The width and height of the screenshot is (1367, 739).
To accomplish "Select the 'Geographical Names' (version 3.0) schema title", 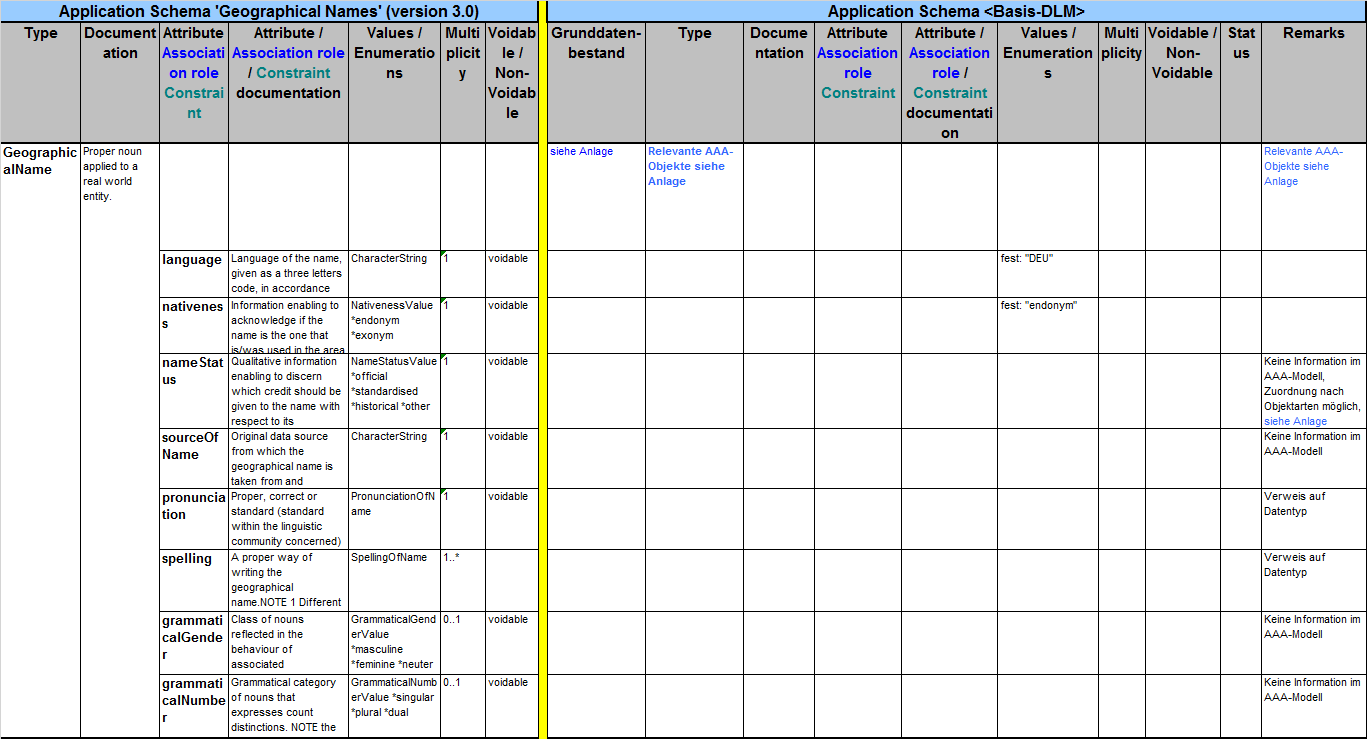I will (x=269, y=11).
